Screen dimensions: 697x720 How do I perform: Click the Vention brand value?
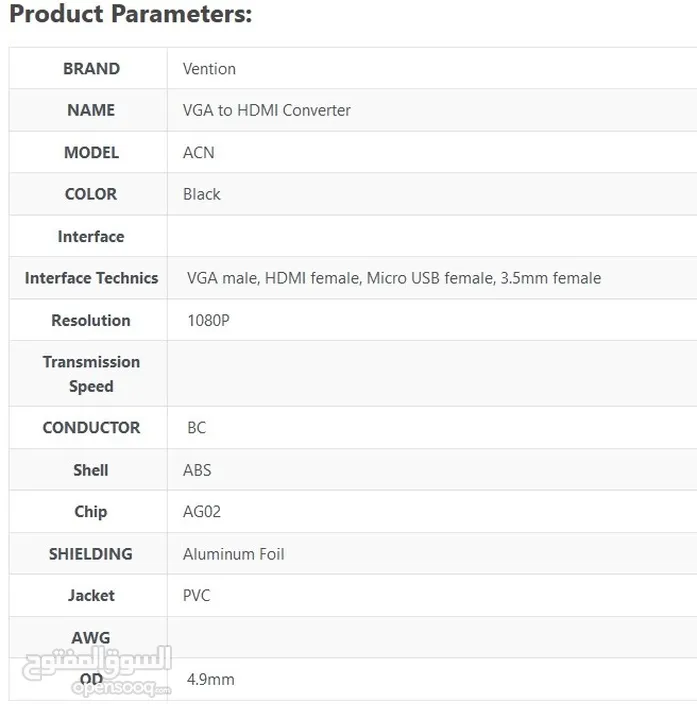tap(209, 69)
